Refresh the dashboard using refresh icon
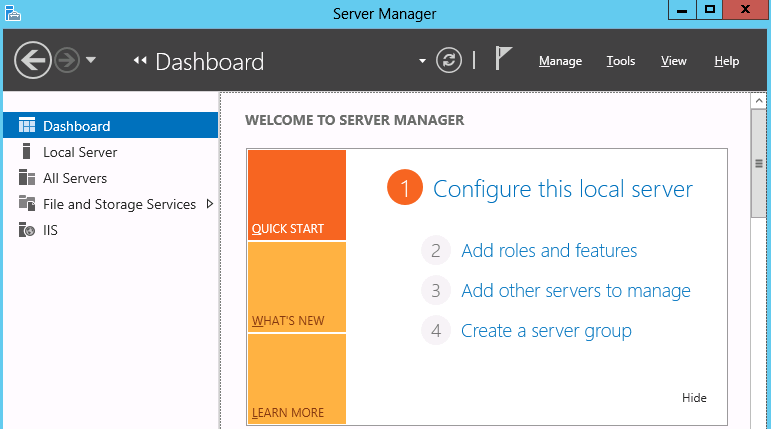This screenshot has width=771, height=429. 448,61
